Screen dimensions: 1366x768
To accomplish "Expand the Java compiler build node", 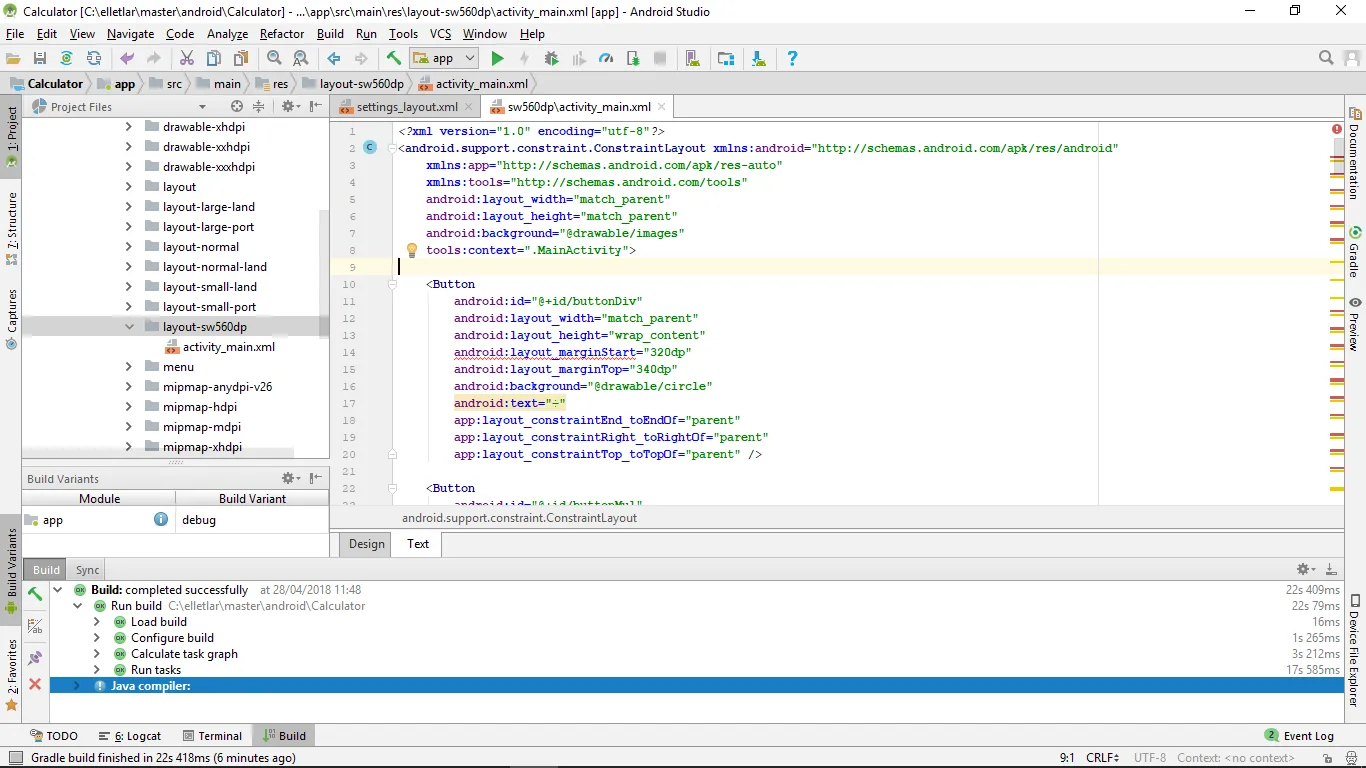I will coord(77,686).
